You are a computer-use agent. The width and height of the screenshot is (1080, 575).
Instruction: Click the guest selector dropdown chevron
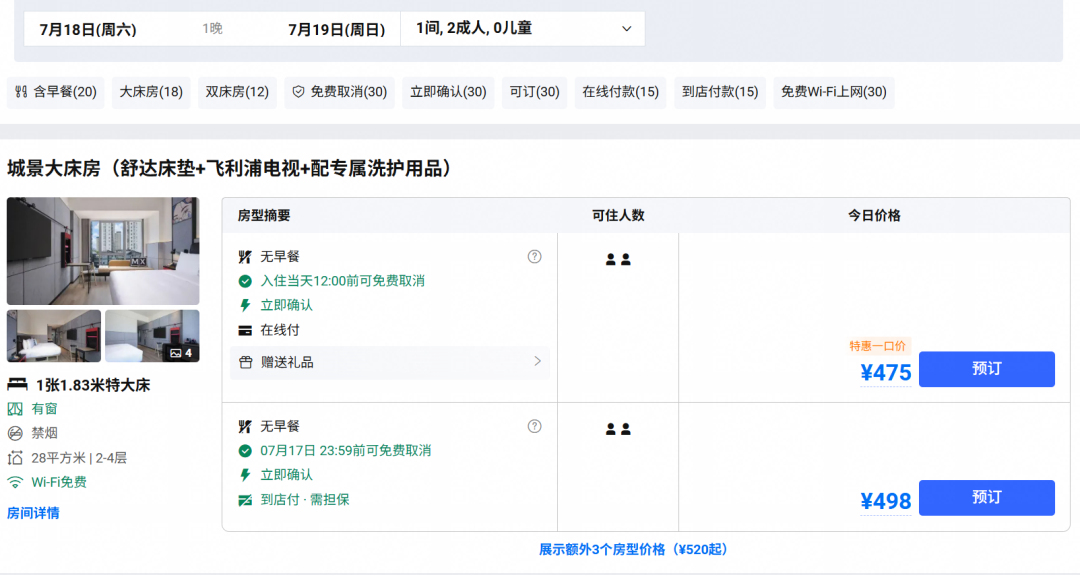pyautogui.click(x=626, y=29)
